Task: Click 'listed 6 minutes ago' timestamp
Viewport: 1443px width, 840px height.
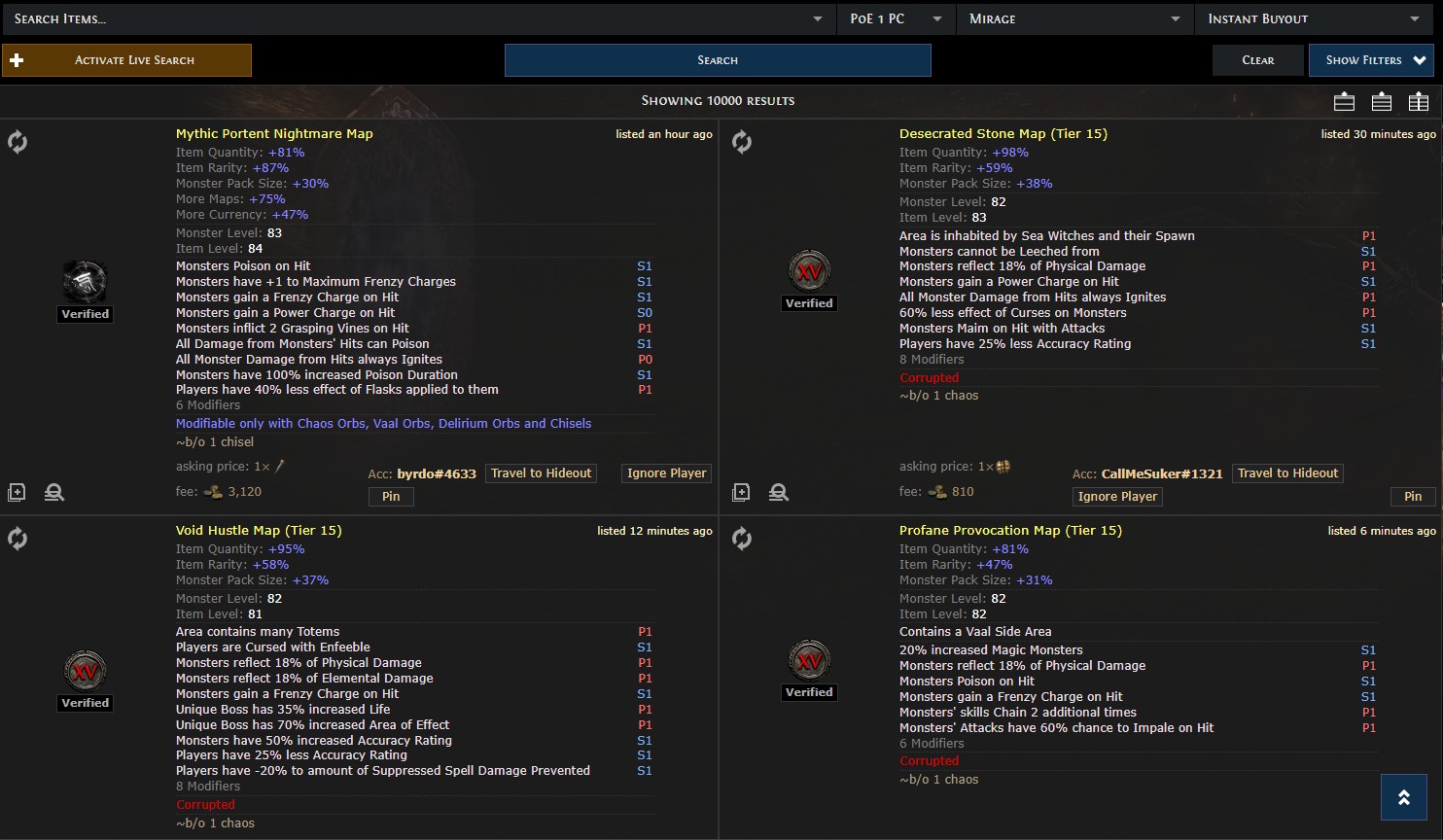Action: (x=1382, y=531)
